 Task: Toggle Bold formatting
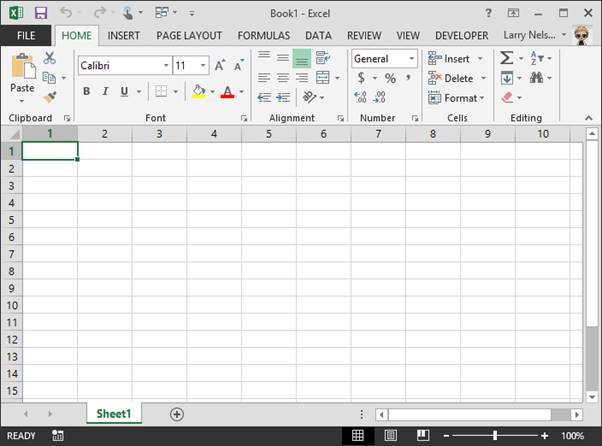[86, 92]
